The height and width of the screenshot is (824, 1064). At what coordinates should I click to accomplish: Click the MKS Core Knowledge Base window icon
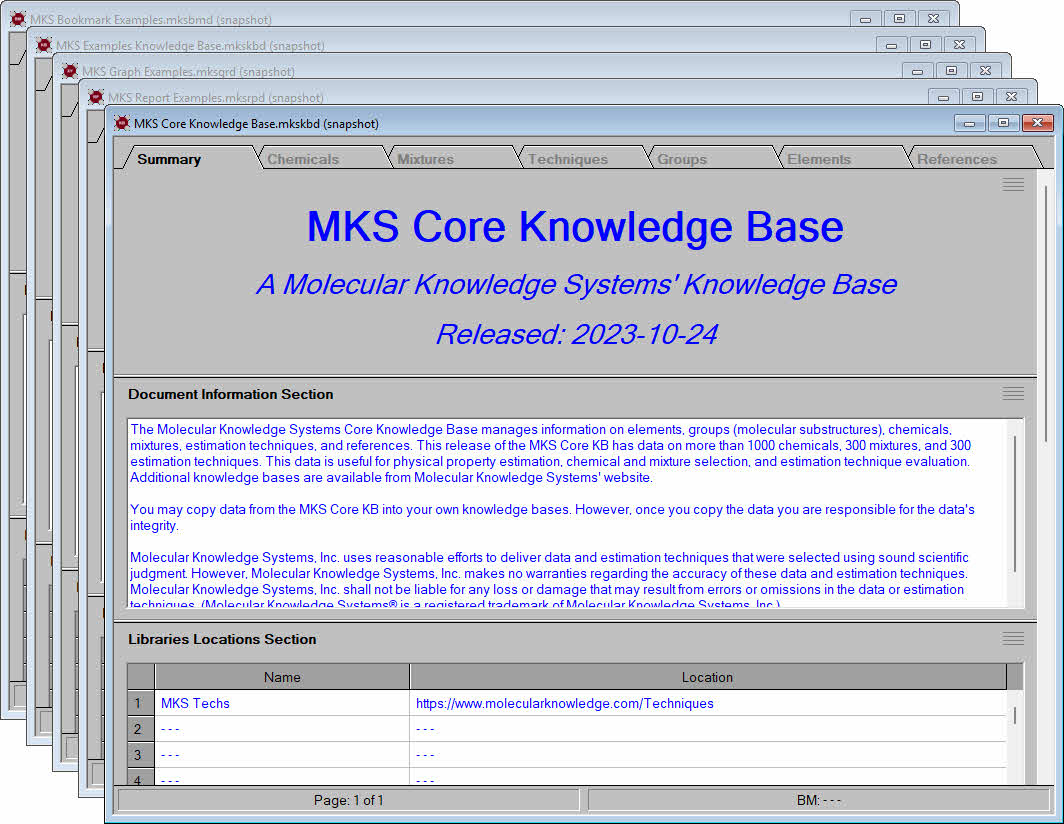point(122,123)
